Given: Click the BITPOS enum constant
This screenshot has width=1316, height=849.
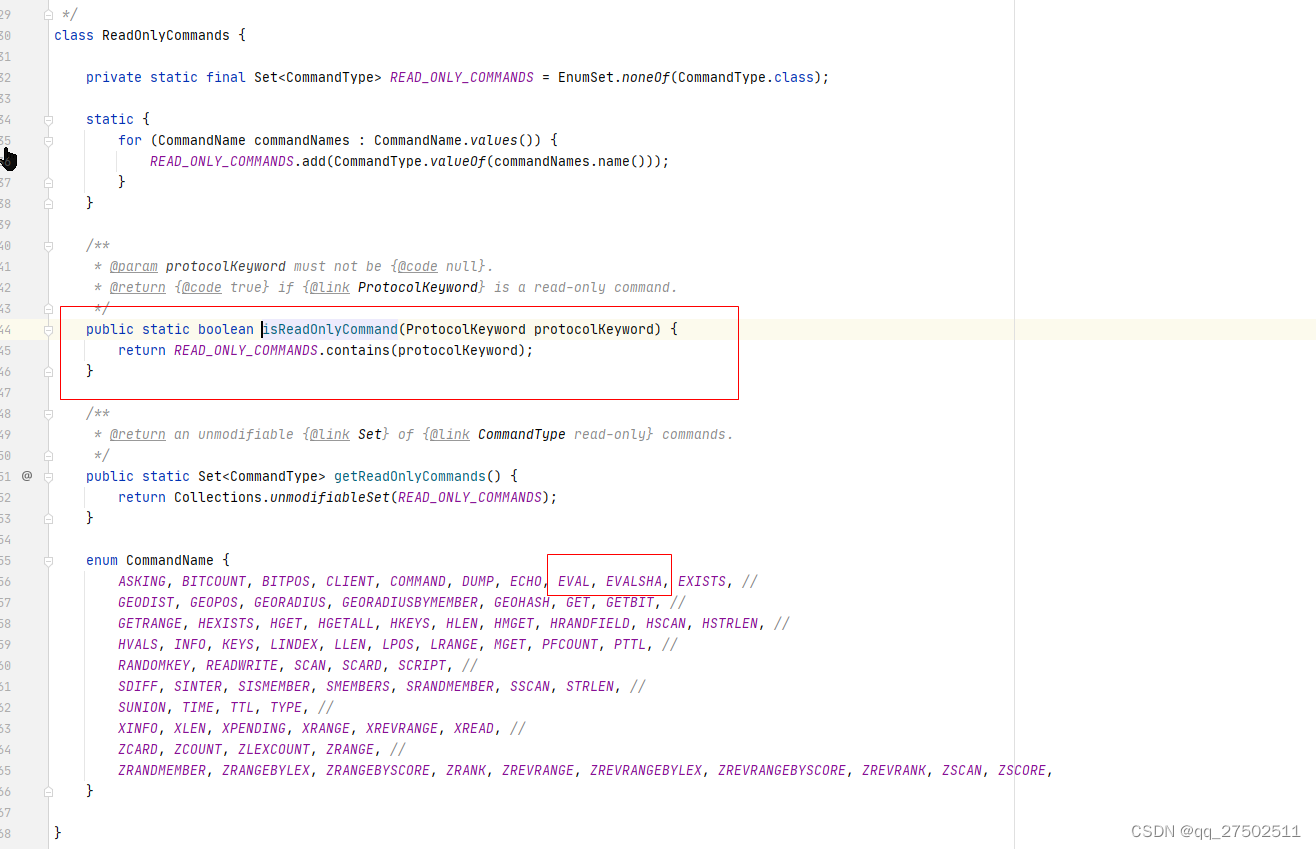Looking at the screenshot, I should [286, 581].
